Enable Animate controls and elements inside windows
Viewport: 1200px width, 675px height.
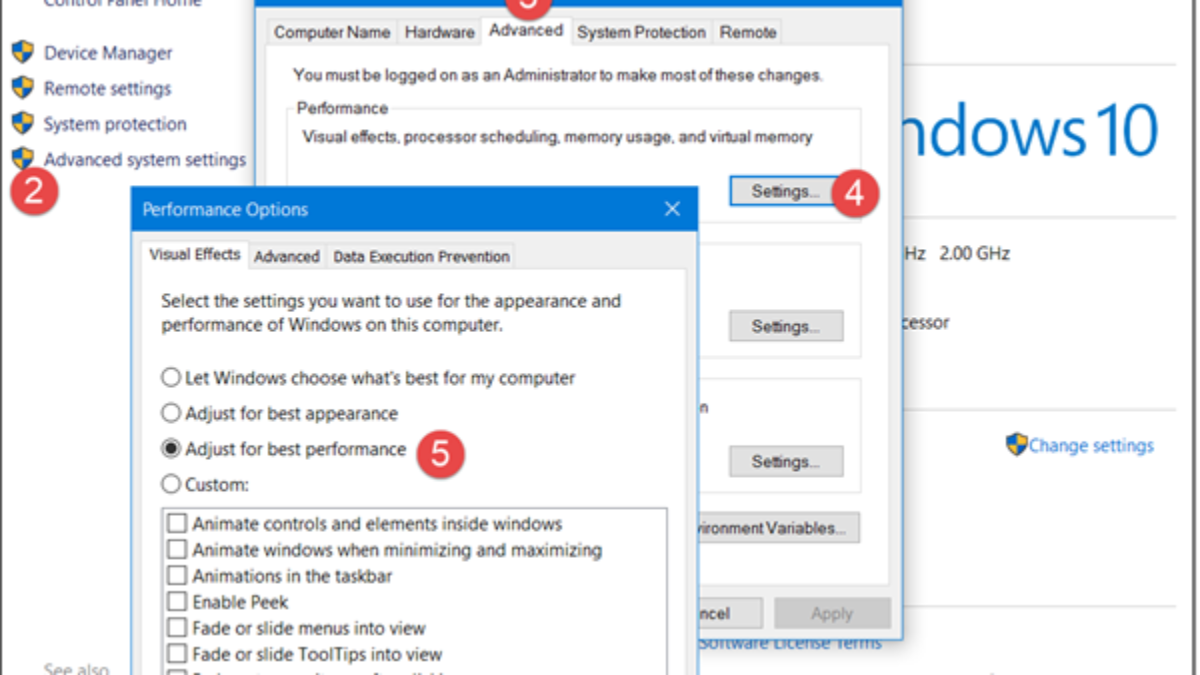point(365,523)
